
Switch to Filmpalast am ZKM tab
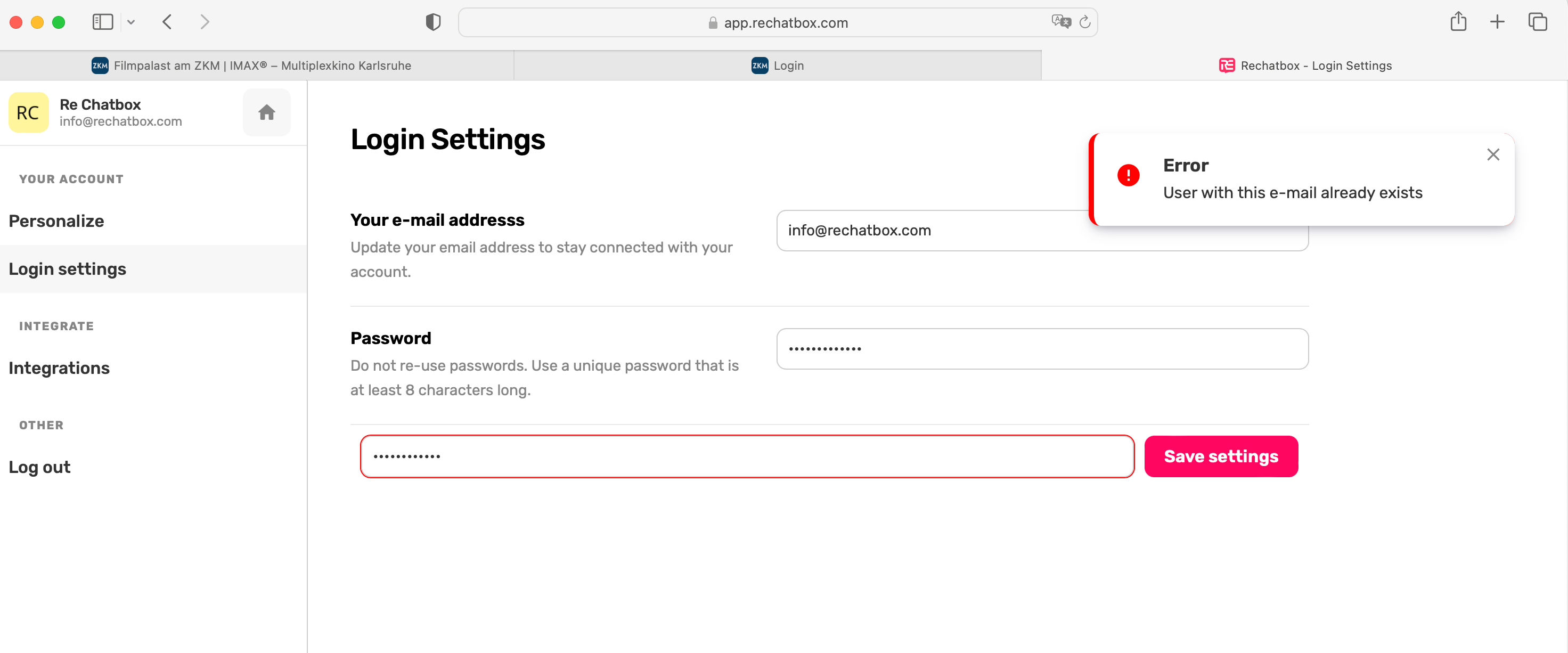point(257,65)
